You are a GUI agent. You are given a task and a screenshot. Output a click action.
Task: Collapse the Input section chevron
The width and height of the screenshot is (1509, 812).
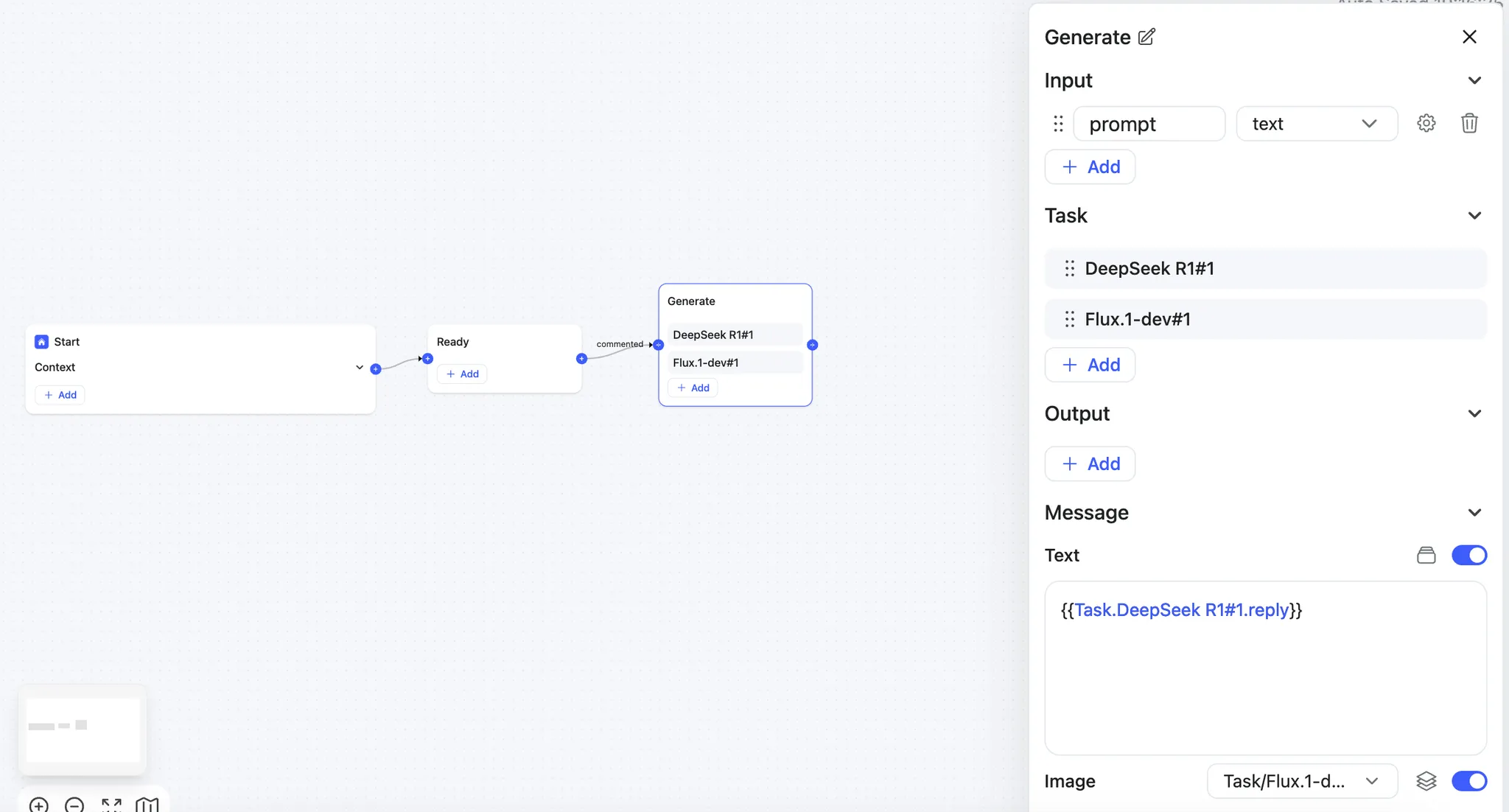coord(1474,80)
